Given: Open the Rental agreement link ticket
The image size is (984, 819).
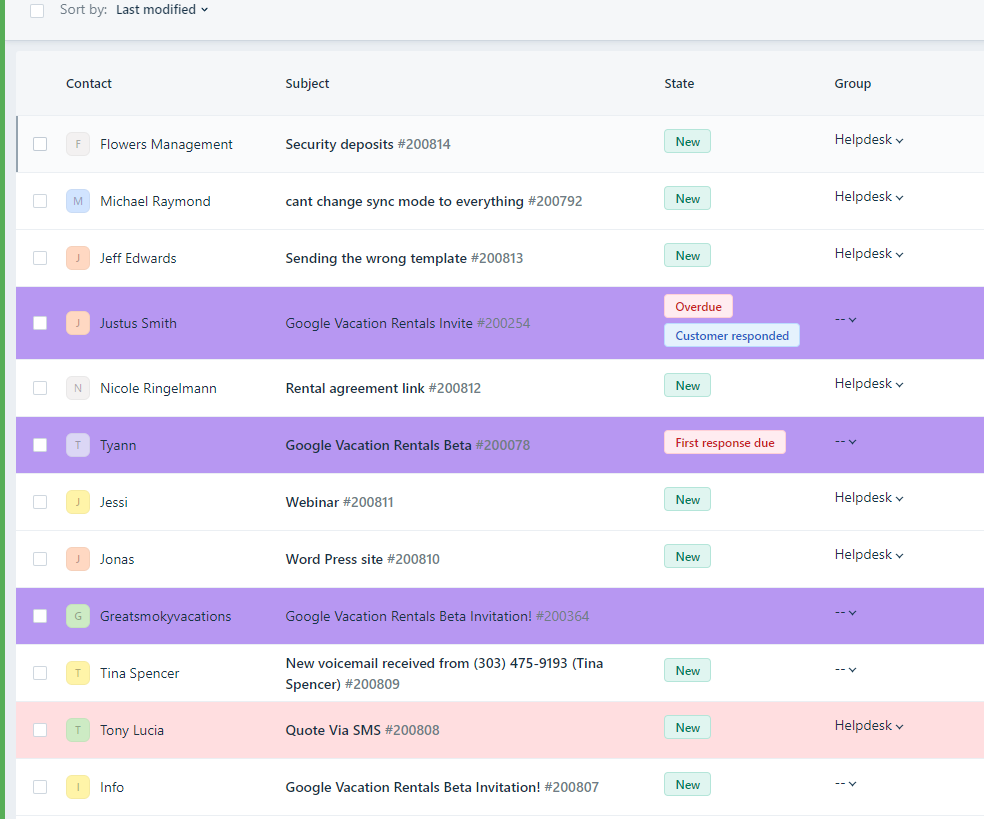Looking at the screenshot, I should click(x=355, y=388).
